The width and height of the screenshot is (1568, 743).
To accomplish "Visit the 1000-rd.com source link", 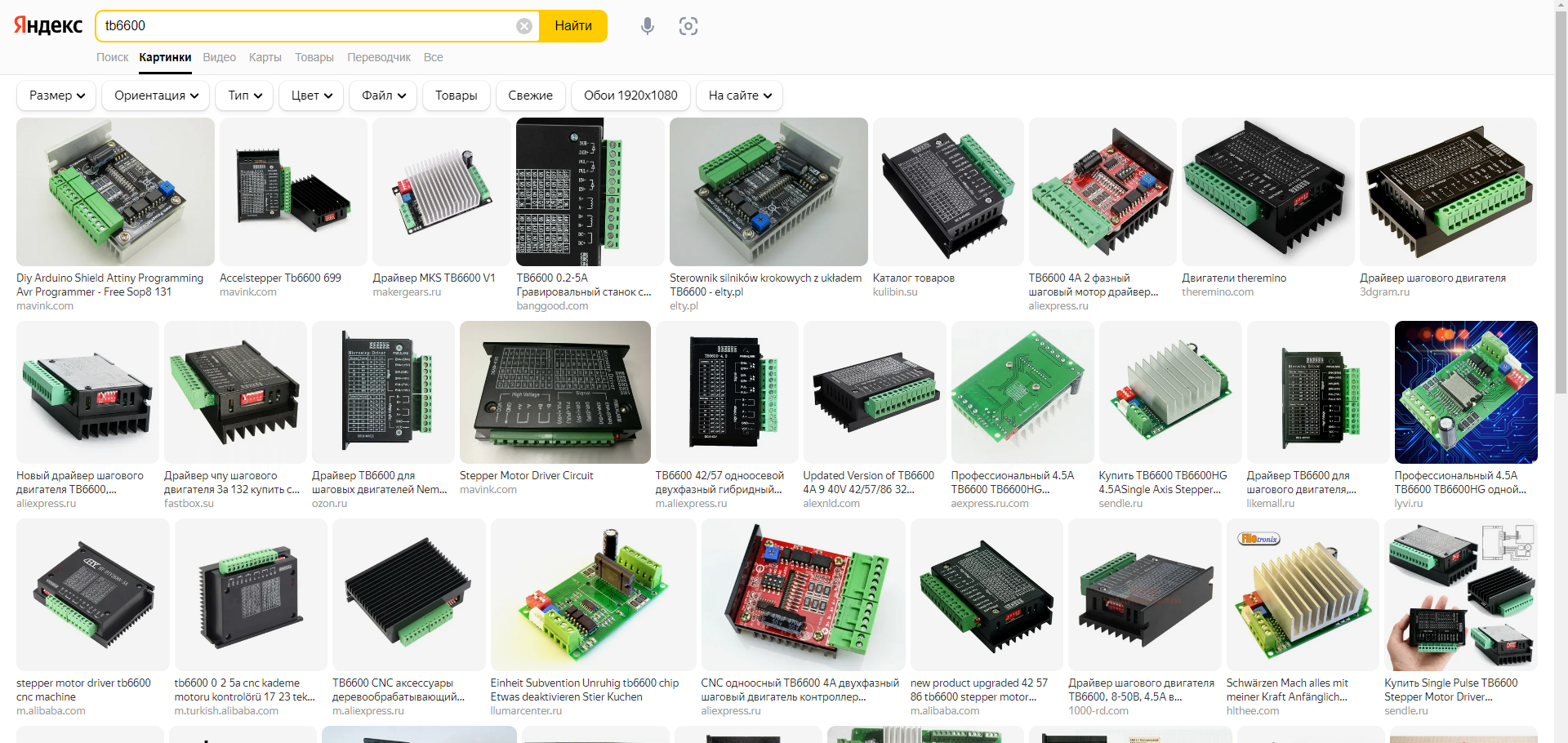I will pyautogui.click(x=1098, y=710).
